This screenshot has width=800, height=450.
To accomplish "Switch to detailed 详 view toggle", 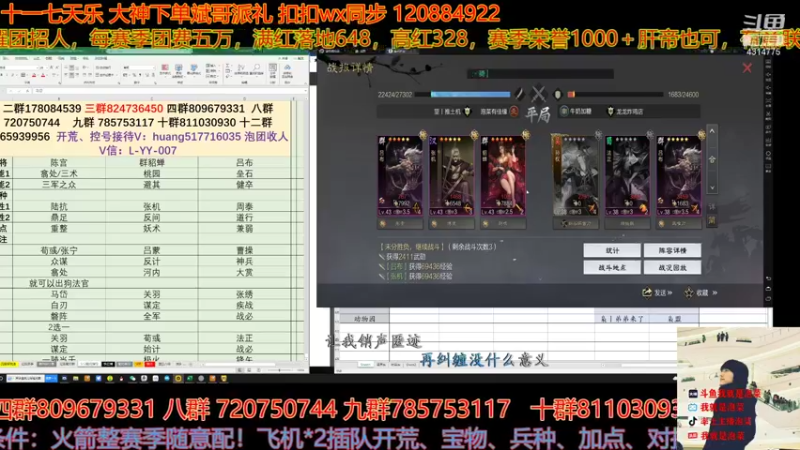I will click(x=712, y=206).
